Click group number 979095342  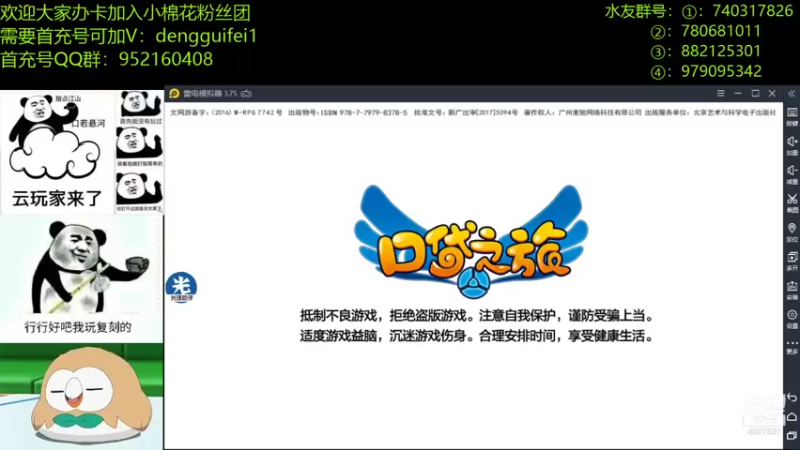pos(721,71)
